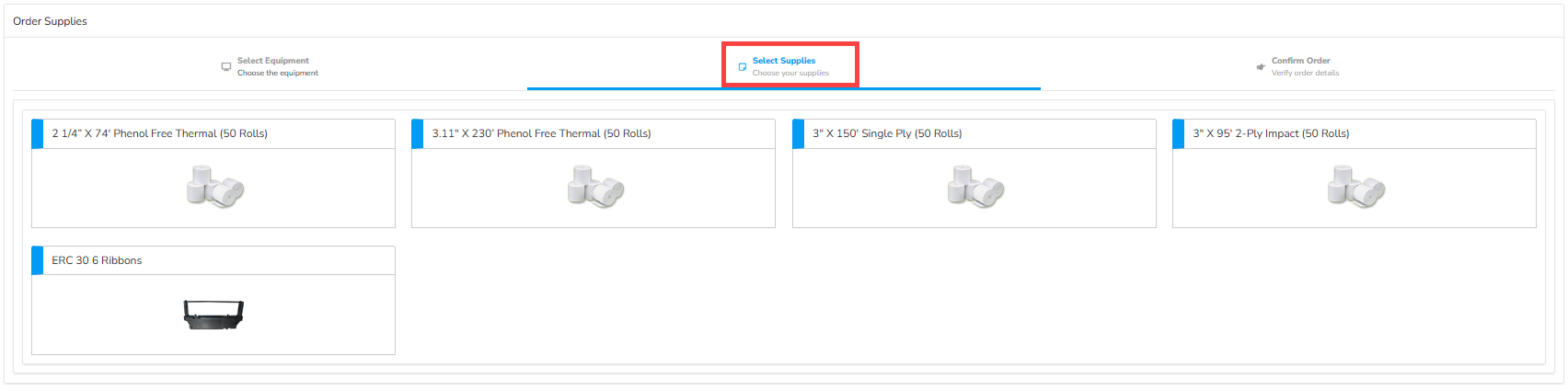1568x391 pixels.
Task: Switch to the Select Supplies step
Action: [784, 61]
